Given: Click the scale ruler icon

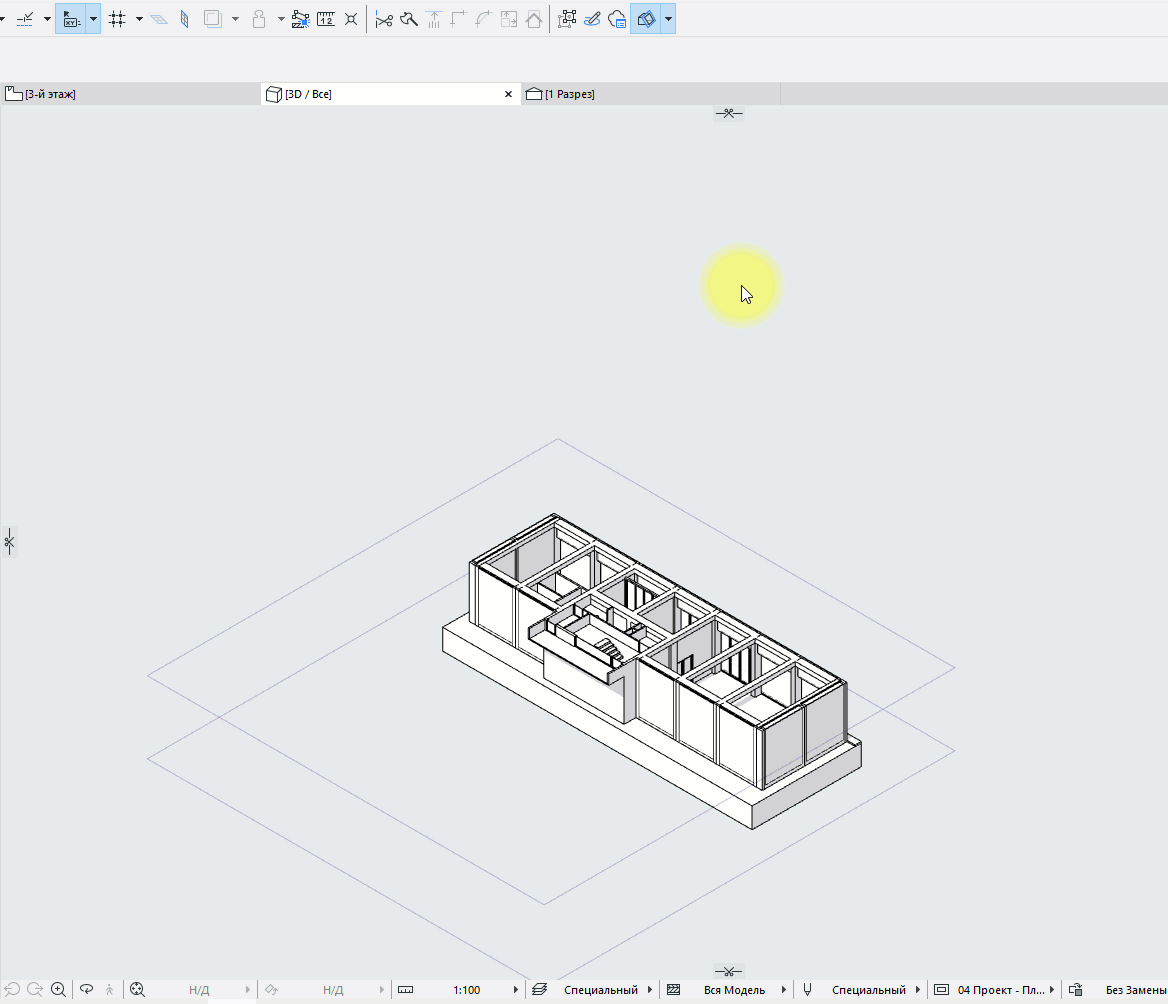Looking at the screenshot, I should click(x=405, y=990).
